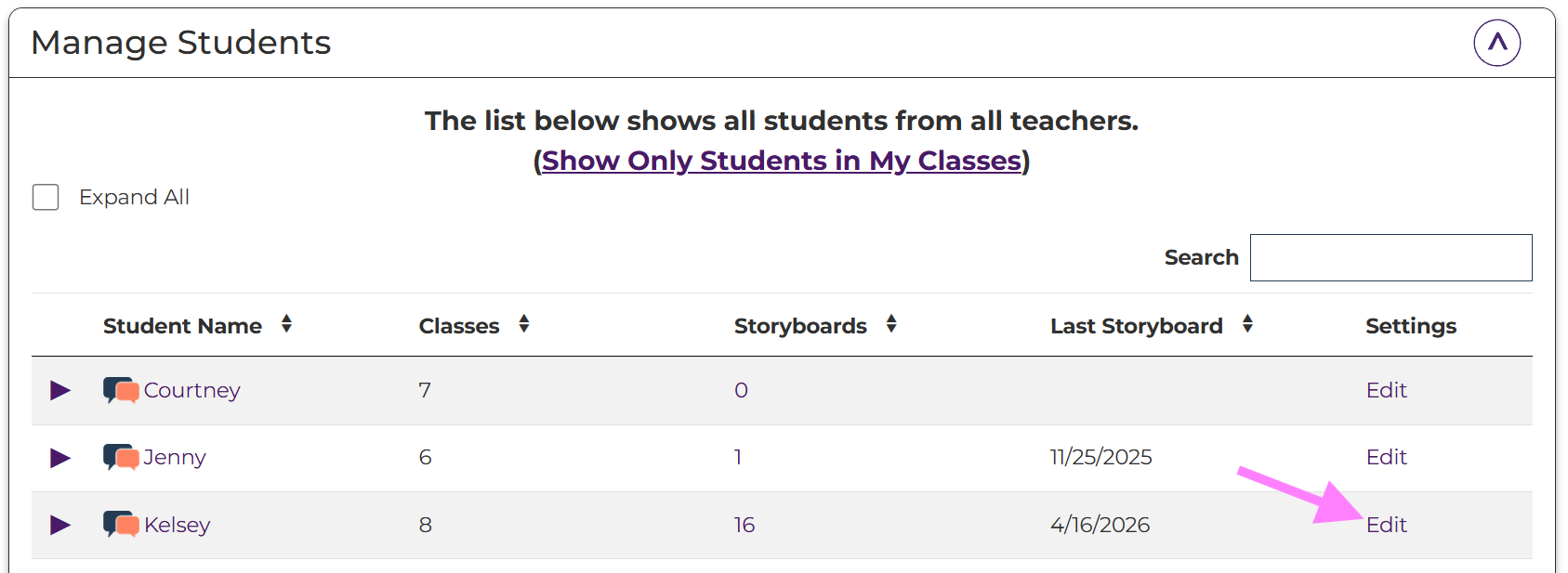
Task: Expand Jenny's row details
Action: [60, 457]
